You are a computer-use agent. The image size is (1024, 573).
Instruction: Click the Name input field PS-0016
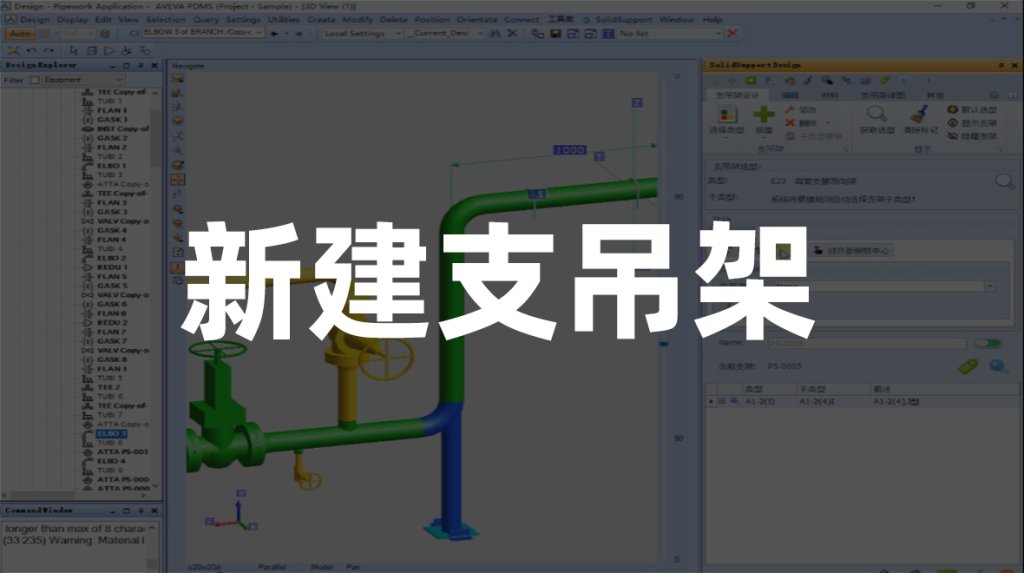(x=865, y=343)
